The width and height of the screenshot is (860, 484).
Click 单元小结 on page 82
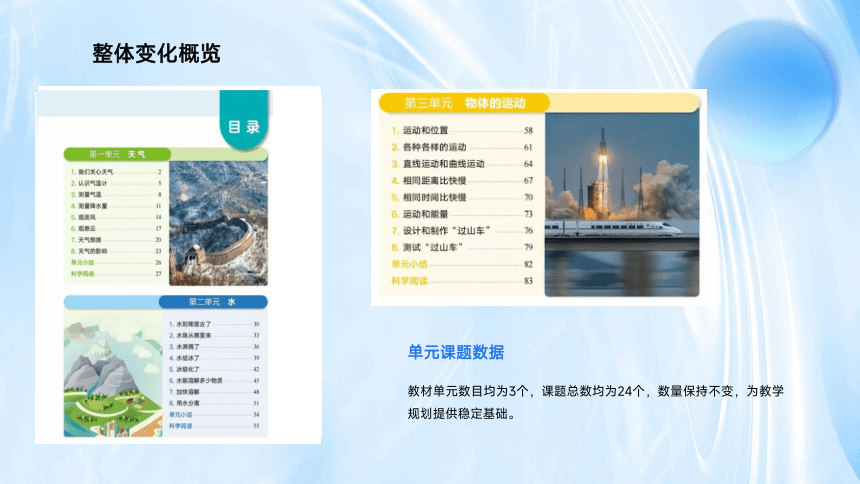coord(462,264)
